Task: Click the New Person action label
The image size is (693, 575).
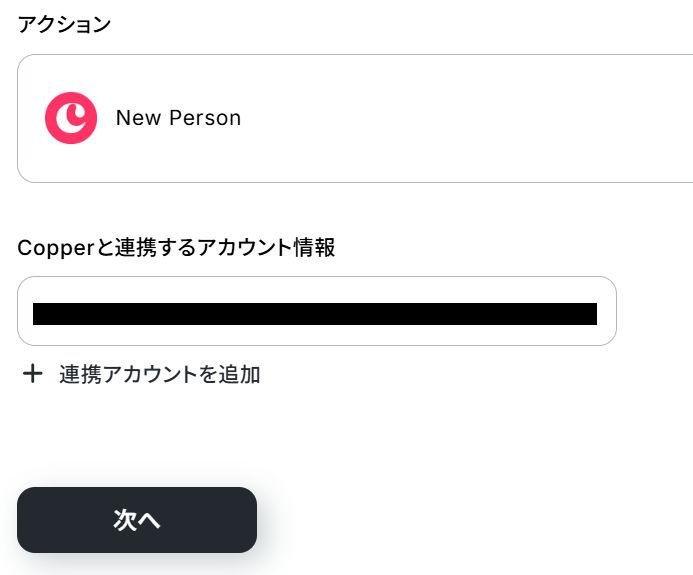Action: click(178, 118)
